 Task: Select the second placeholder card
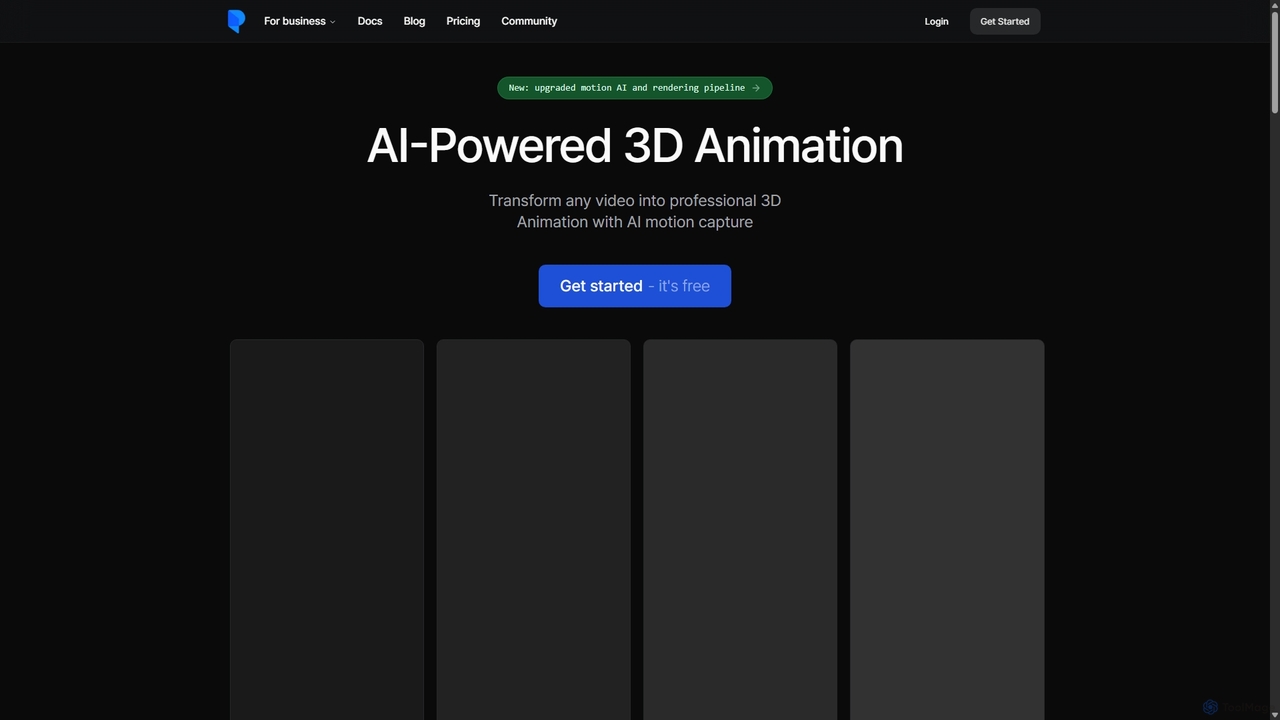pos(534,530)
